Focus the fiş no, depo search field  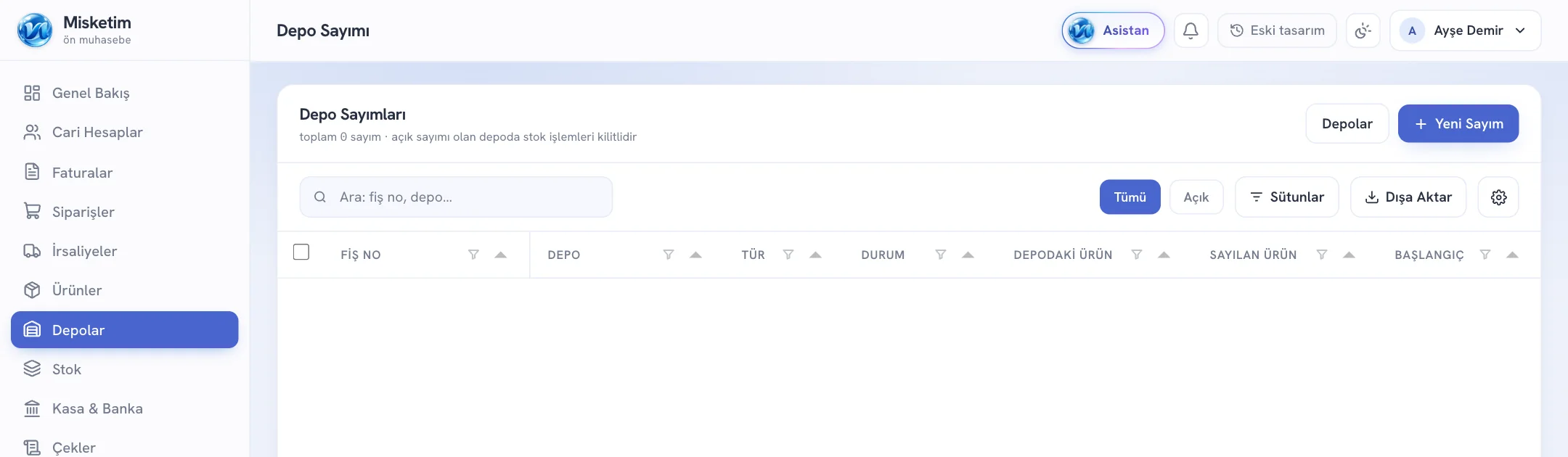(456, 197)
